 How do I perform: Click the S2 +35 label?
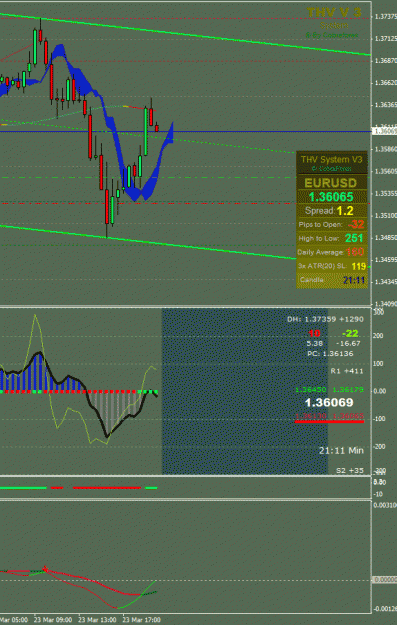(x=350, y=470)
